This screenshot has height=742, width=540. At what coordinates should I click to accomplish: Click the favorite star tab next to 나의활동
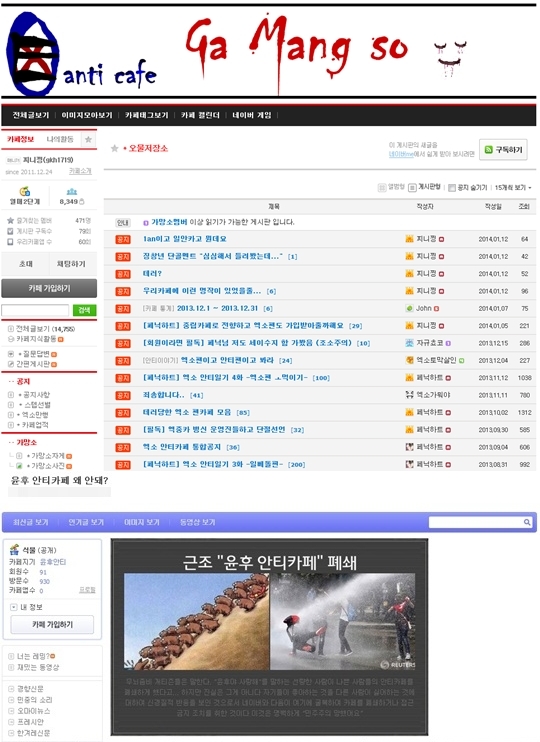89,139
